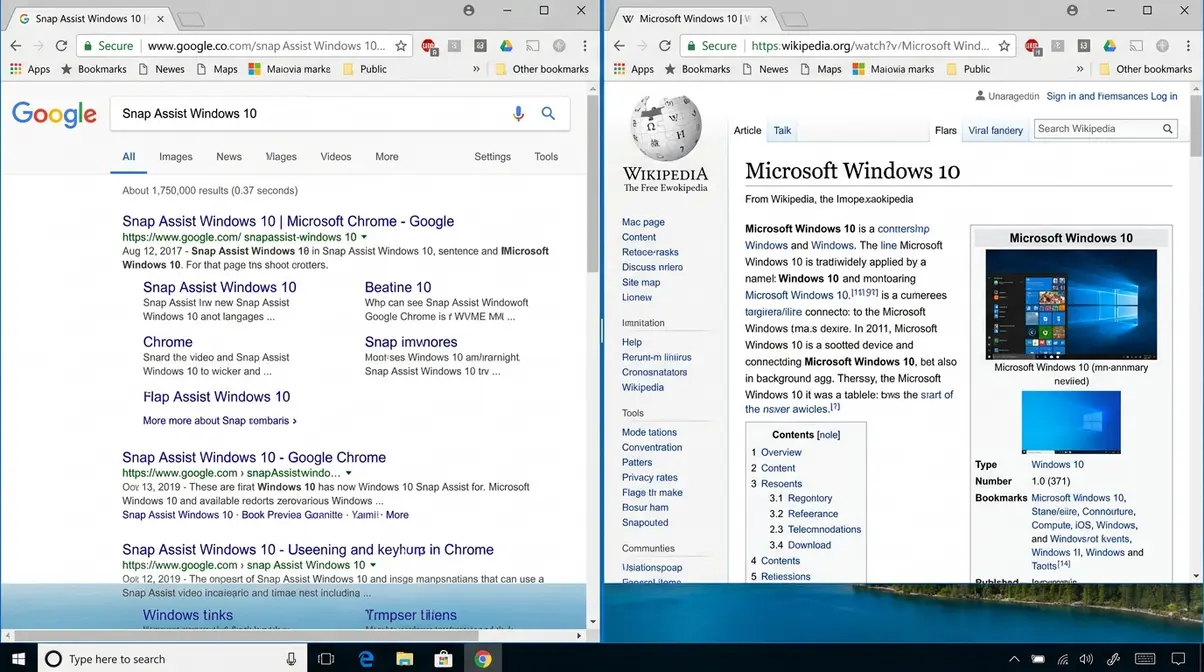Viewport: 1204px width, 672px height.
Task: Go back in the Google window
Action: (15, 46)
